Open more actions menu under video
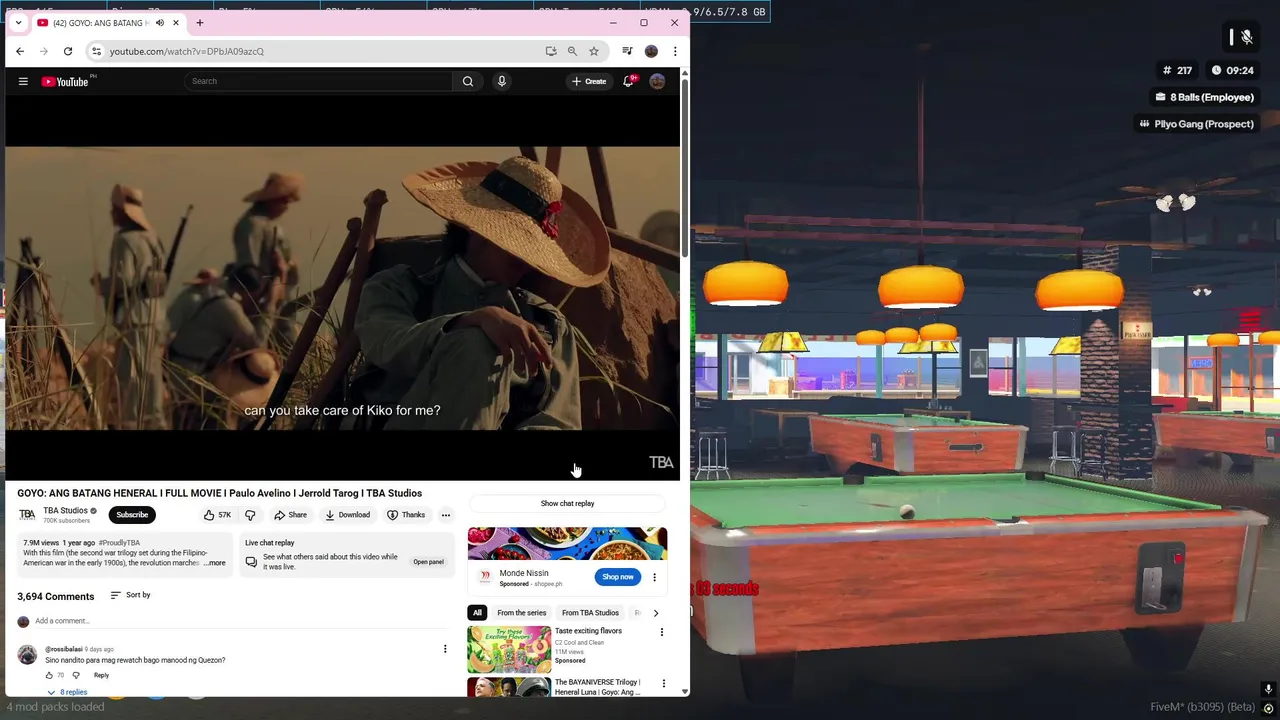This screenshot has width=1280, height=720. coord(446,515)
